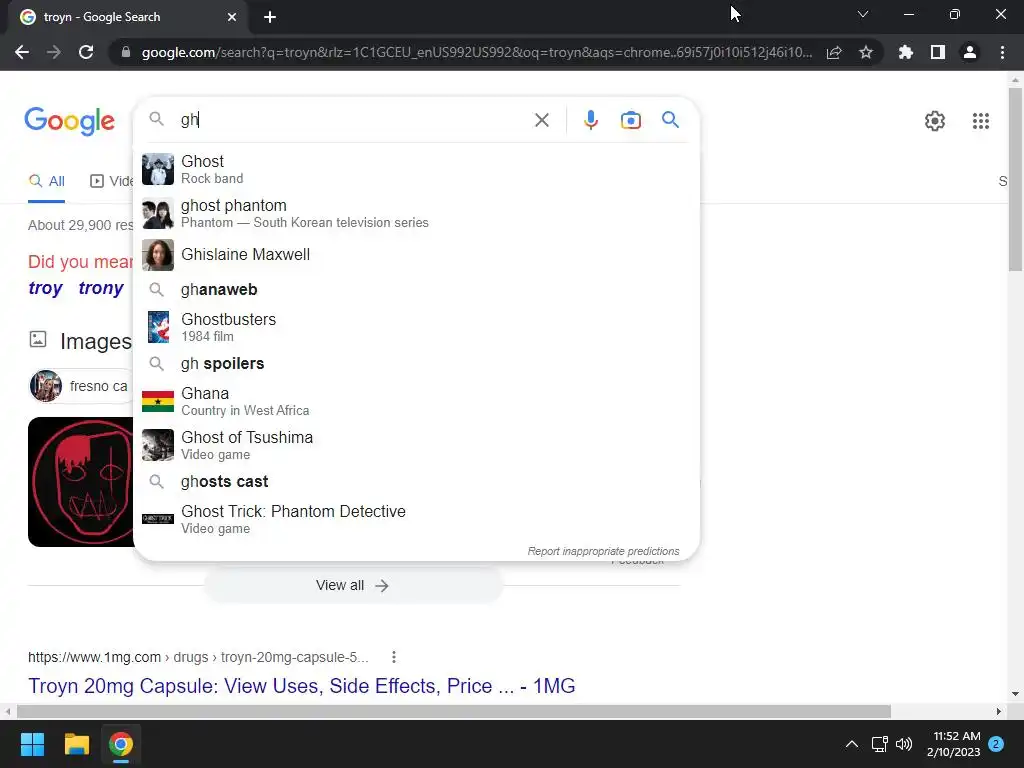Open Google Lens camera search

pyautogui.click(x=630, y=120)
